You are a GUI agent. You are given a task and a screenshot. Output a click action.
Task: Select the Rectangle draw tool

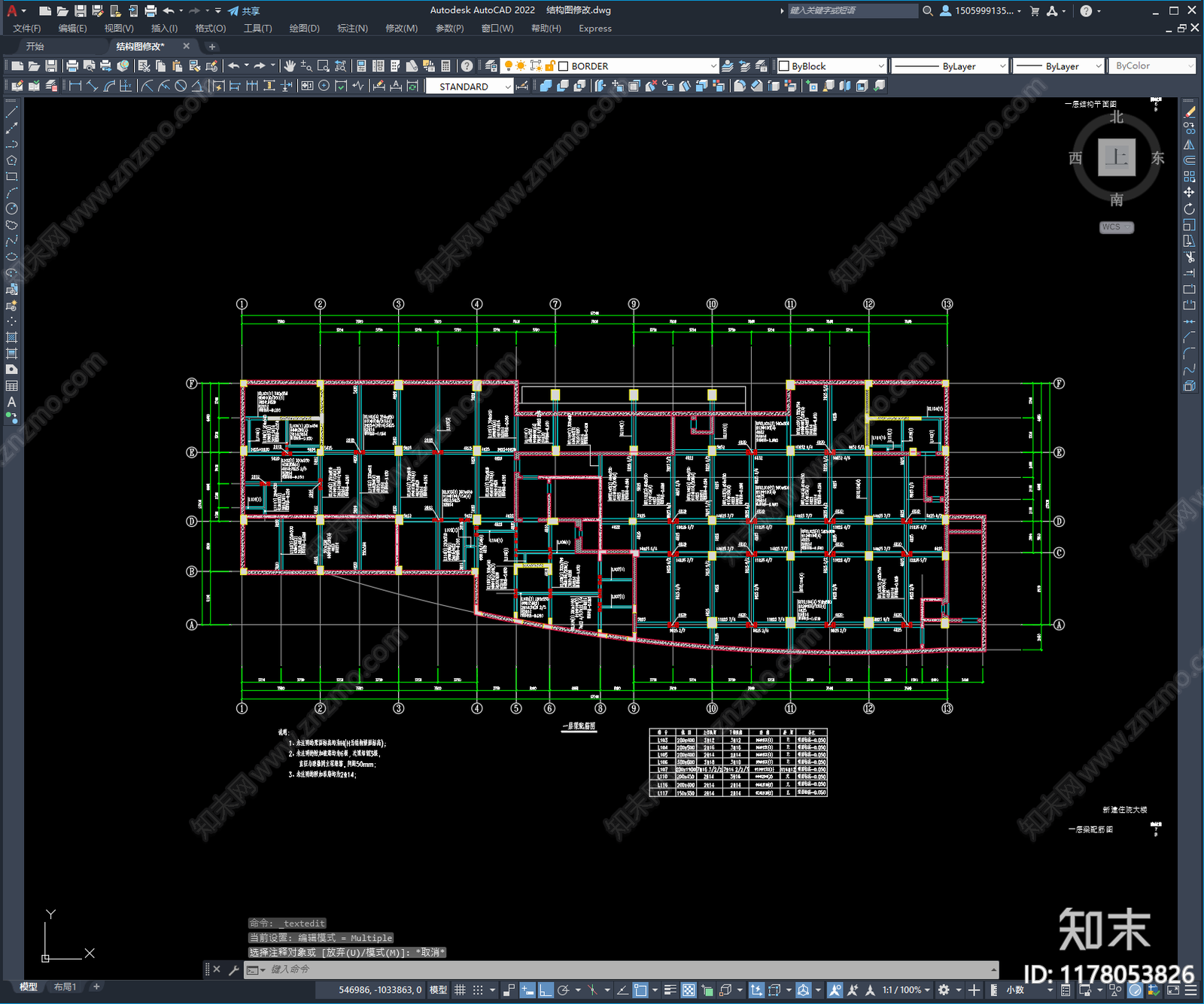(x=12, y=177)
